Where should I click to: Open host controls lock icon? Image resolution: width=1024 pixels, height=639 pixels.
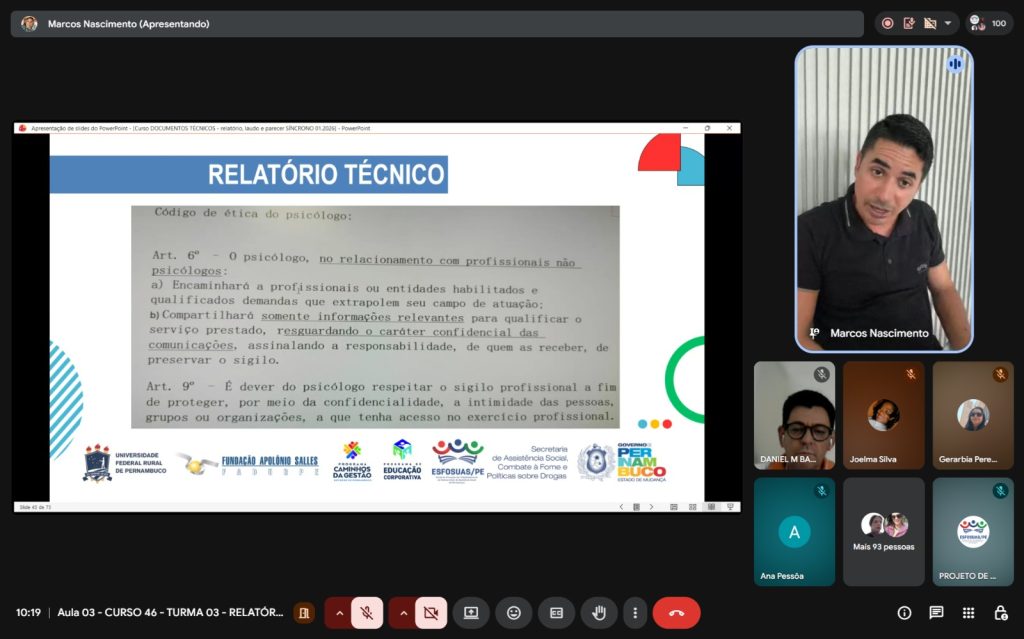tap(1000, 613)
